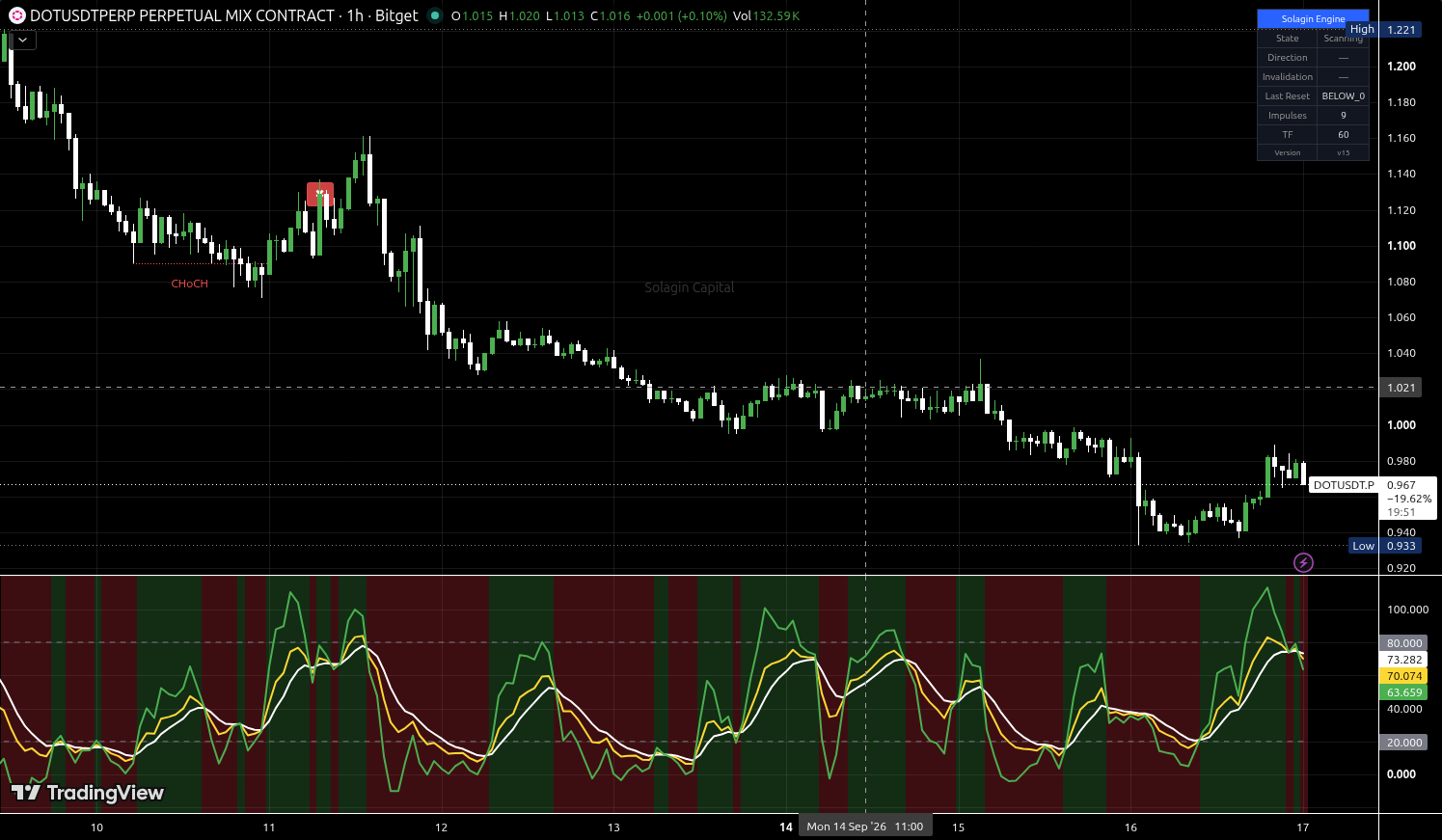1442x840 pixels.
Task: Click the Scanning state value cell
Action: click(1343, 39)
